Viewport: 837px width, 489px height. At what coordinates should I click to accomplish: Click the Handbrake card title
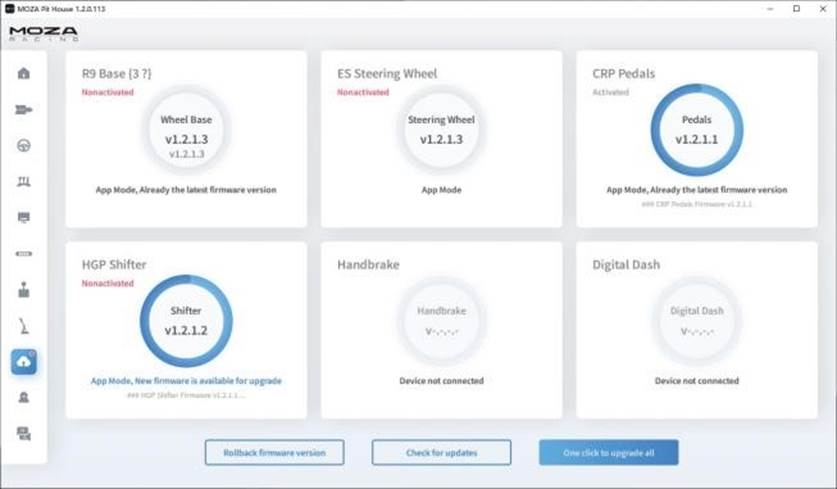(368, 265)
